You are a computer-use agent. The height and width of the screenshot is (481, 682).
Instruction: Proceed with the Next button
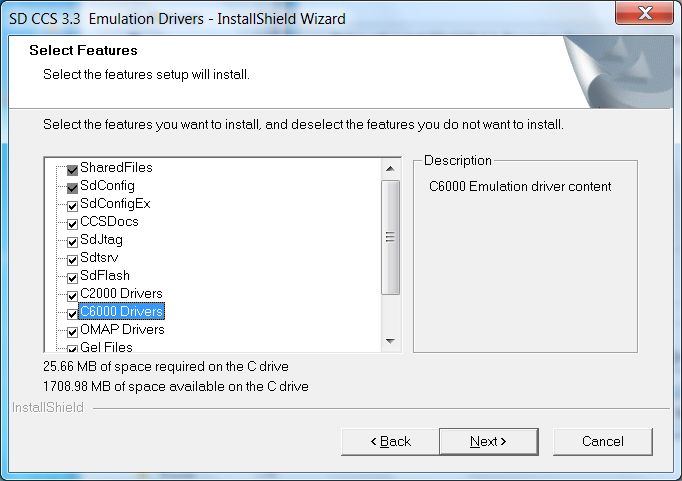point(488,441)
